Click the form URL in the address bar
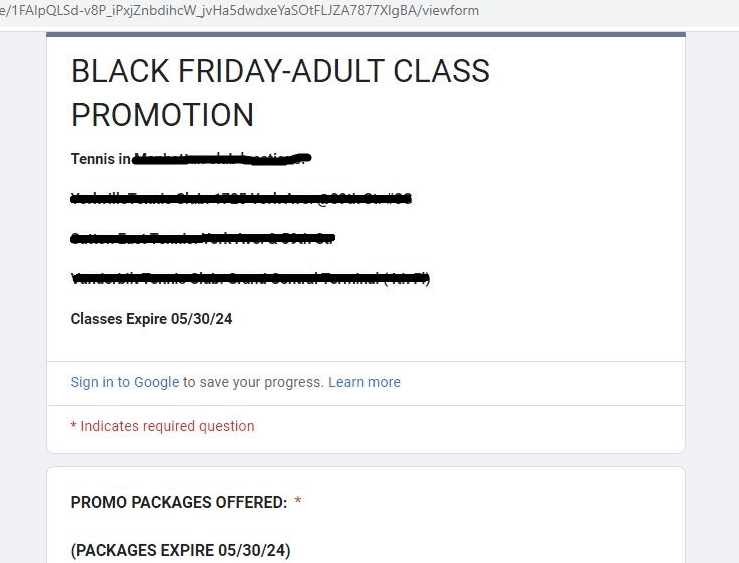Screen dimensions: 739x563 (240, 11)
